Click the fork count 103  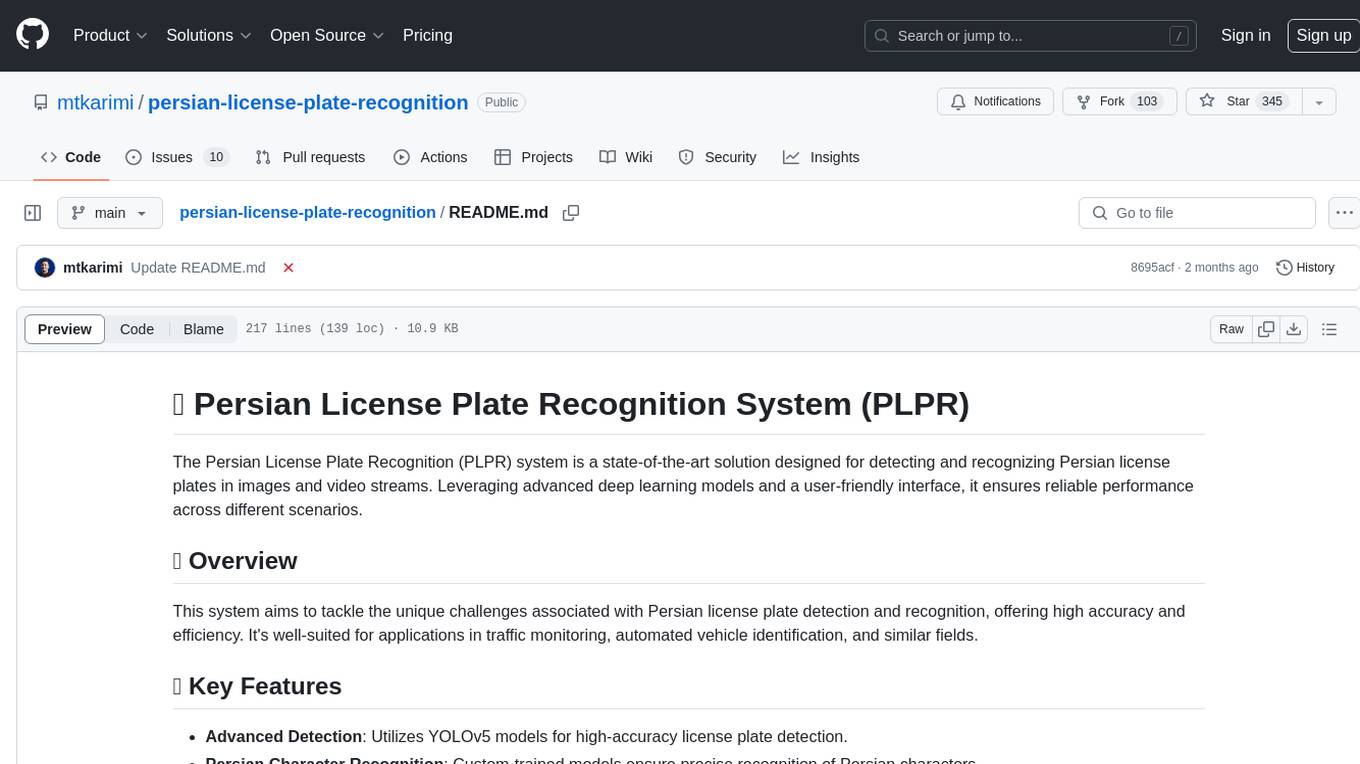pyautogui.click(x=1147, y=102)
